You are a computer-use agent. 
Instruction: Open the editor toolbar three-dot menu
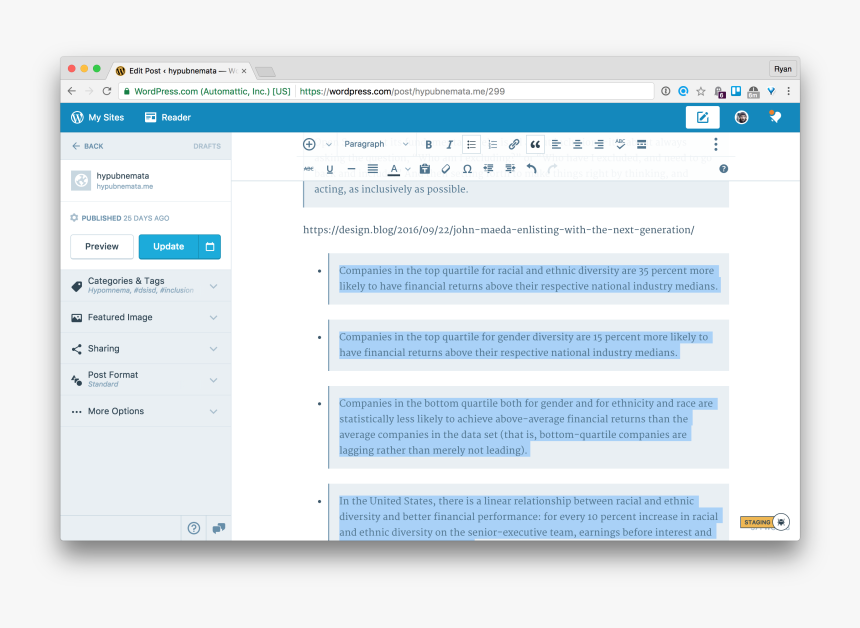(715, 144)
